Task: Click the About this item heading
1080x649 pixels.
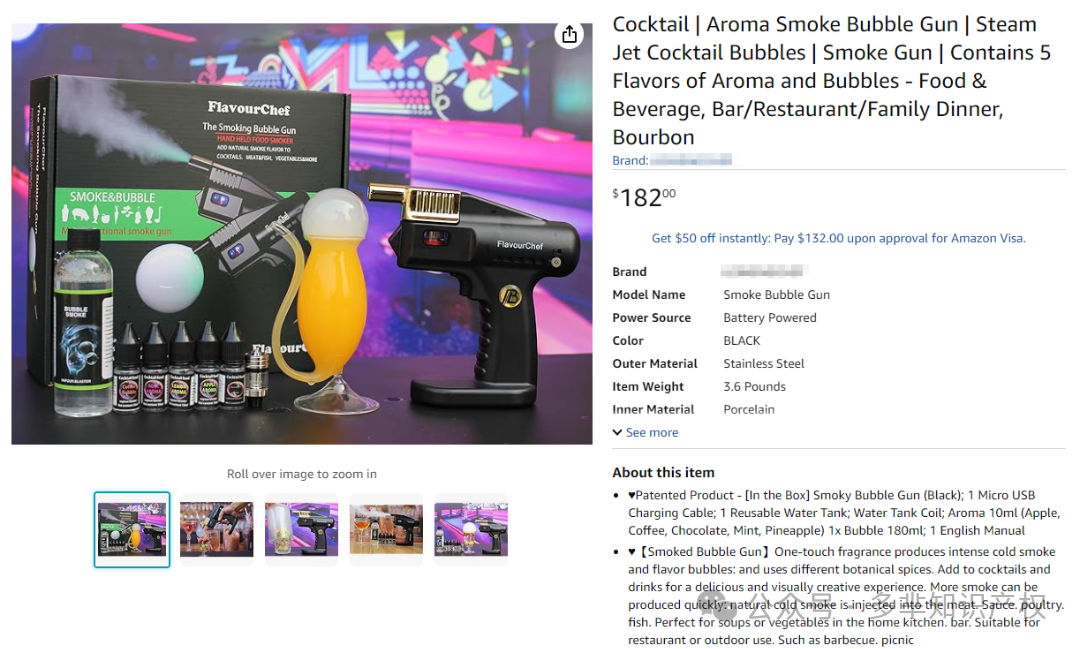Action: [x=663, y=473]
